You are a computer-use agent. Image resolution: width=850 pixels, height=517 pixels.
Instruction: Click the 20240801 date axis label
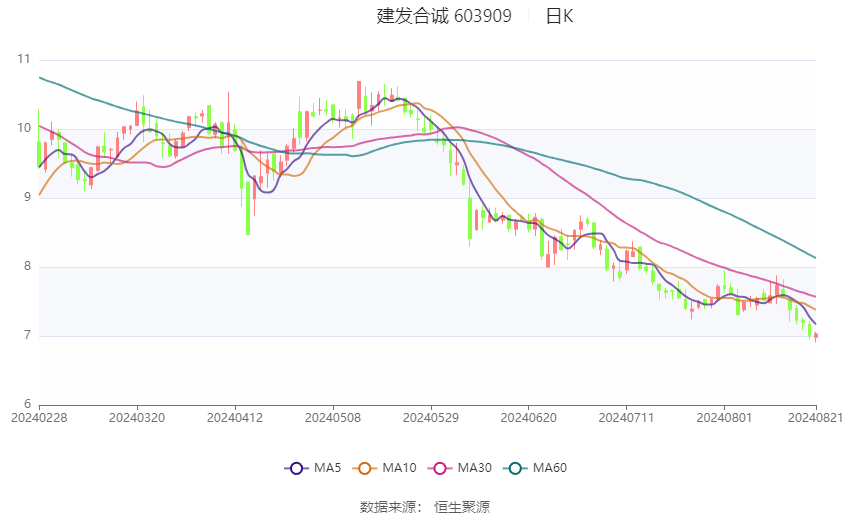tap(724, 418)
